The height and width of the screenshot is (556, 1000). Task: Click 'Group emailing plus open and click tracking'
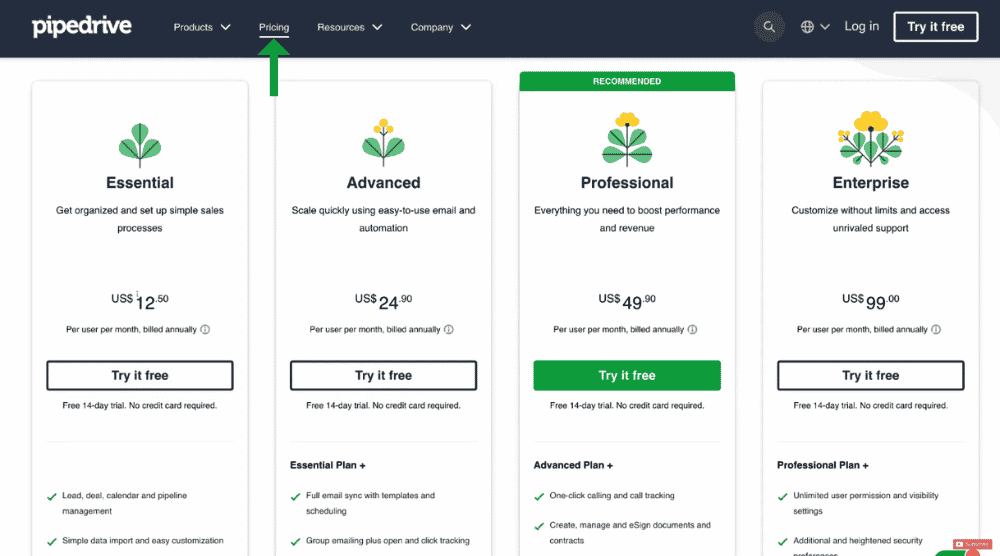[388, 541]
